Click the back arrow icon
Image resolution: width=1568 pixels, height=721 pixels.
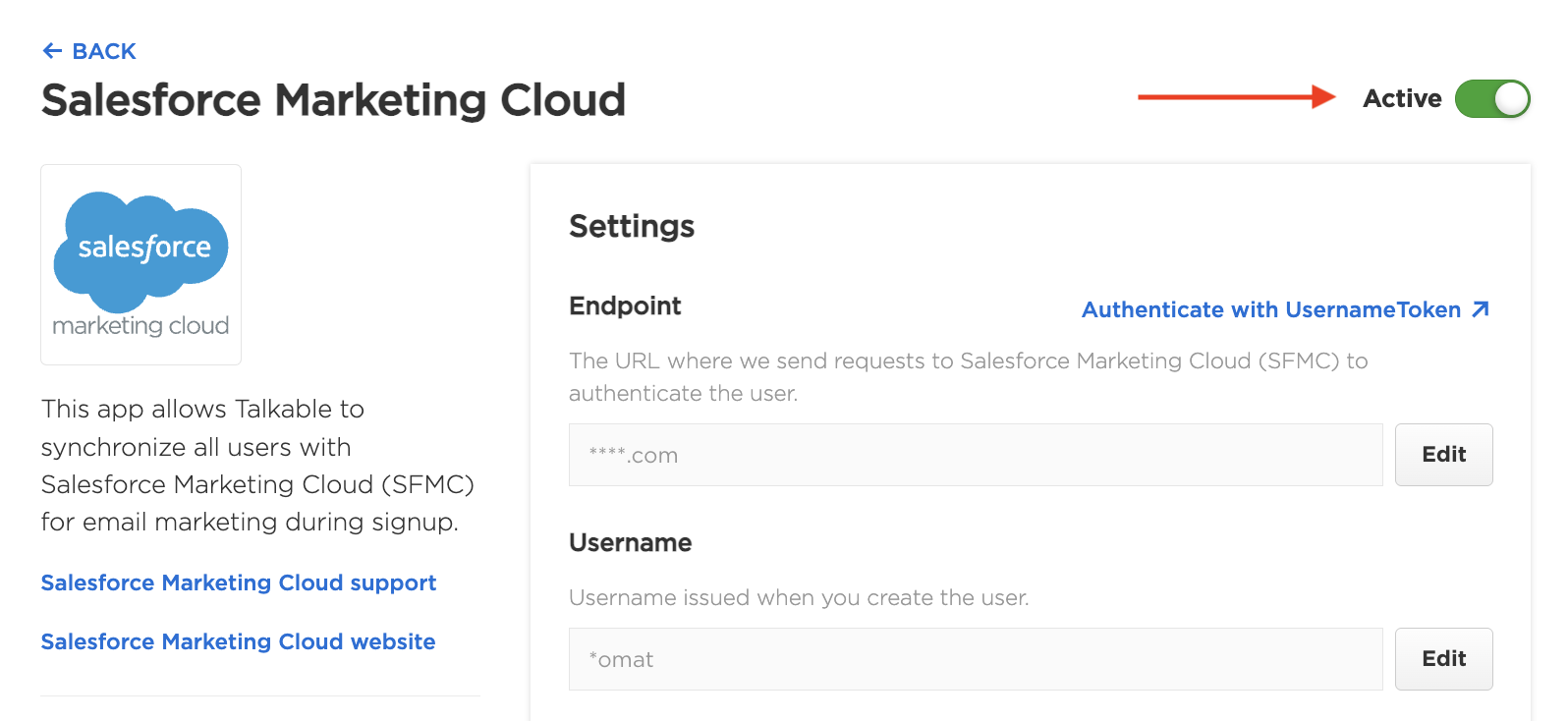(x=52, y=51)
